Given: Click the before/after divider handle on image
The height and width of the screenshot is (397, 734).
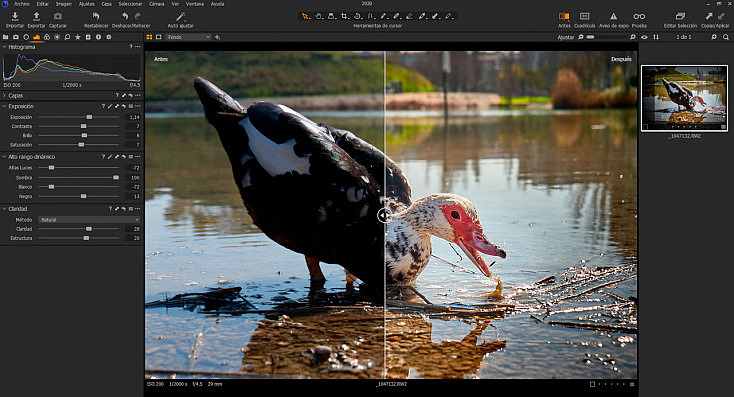Looking at the screenshot, I should pos(383,215).
